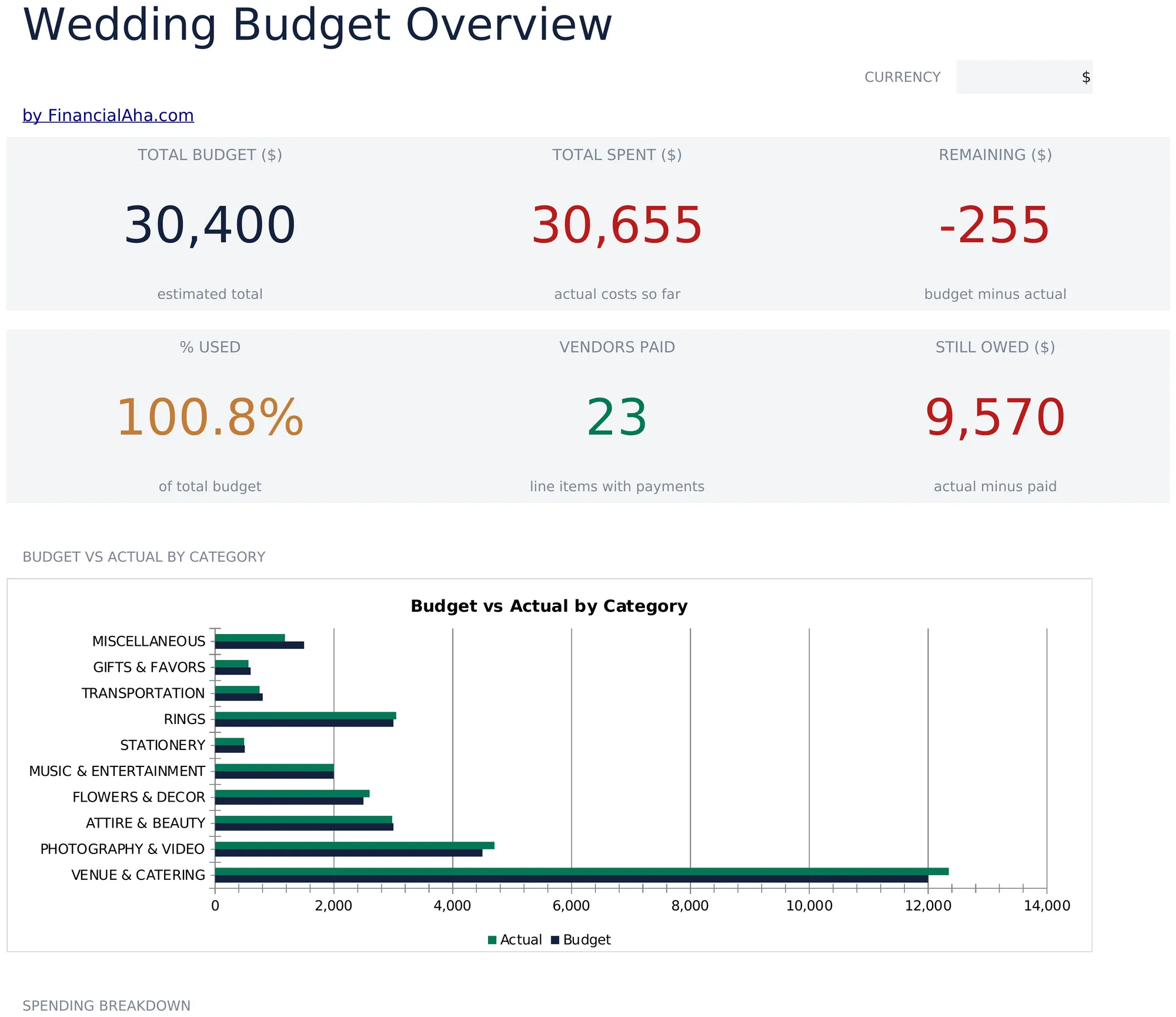Select the 9,570 still owed value
The height and width of the screenshot is (1017, 1176).
pos(995,418)
